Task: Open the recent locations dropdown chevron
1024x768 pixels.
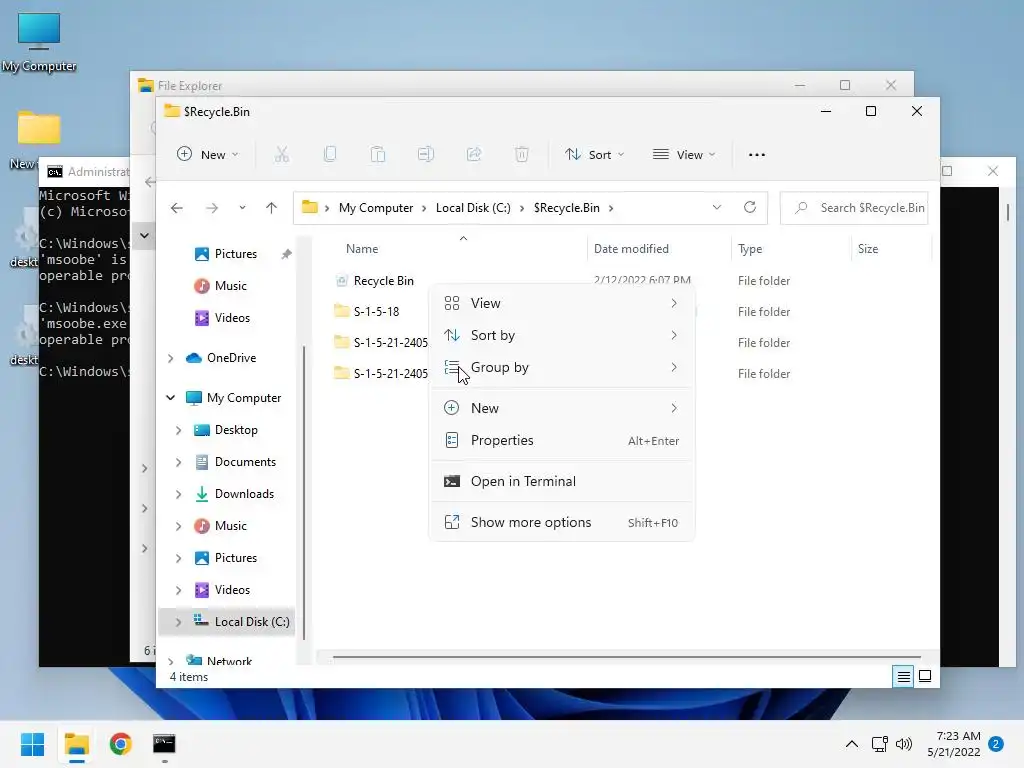Action: tap(242, 208)
